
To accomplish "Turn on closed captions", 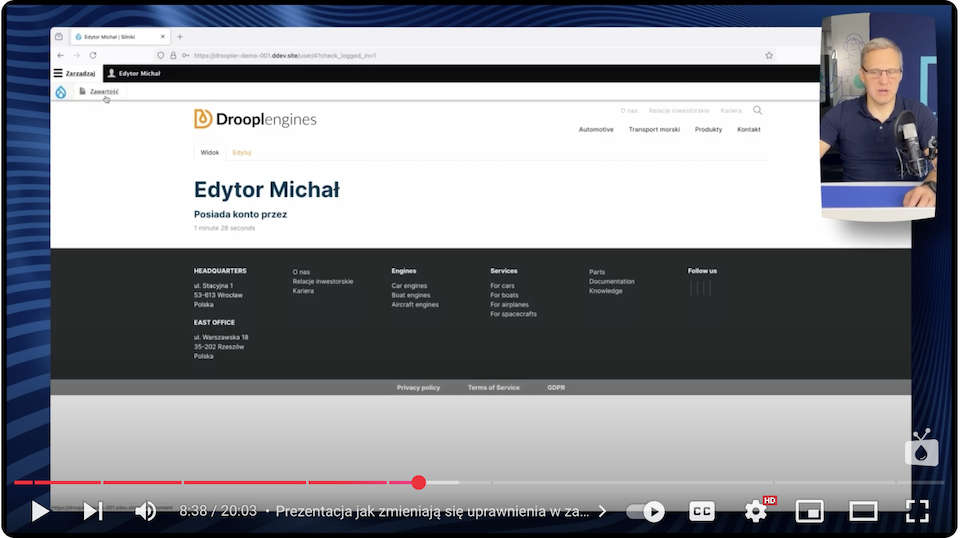I will [x=702, y=511].
